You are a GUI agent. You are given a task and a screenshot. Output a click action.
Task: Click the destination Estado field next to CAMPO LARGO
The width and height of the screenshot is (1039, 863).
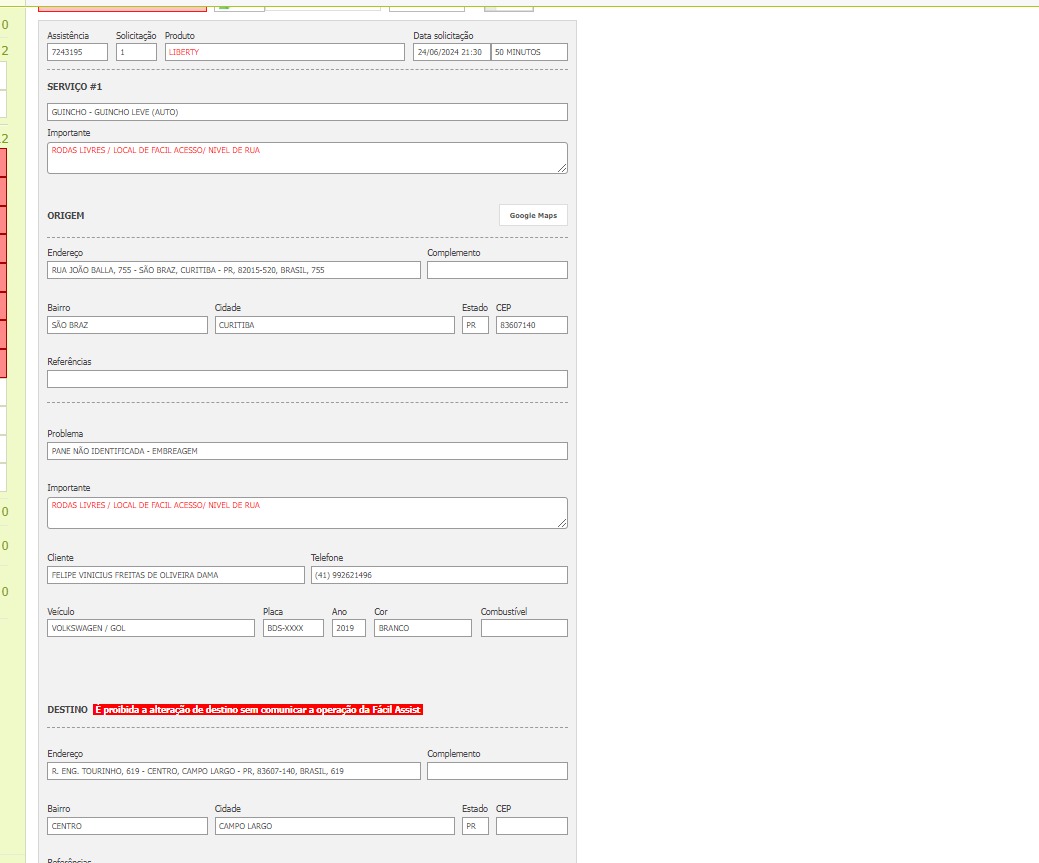tap(475, 826)
